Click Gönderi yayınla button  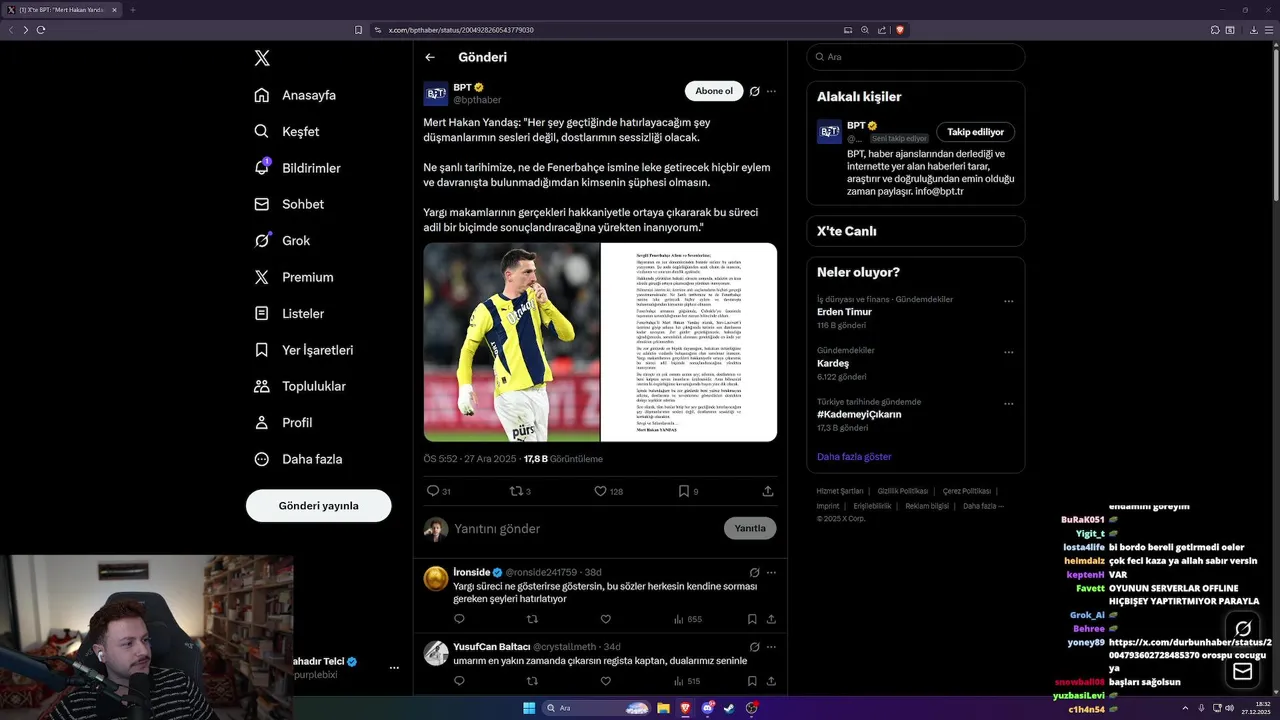318,505
